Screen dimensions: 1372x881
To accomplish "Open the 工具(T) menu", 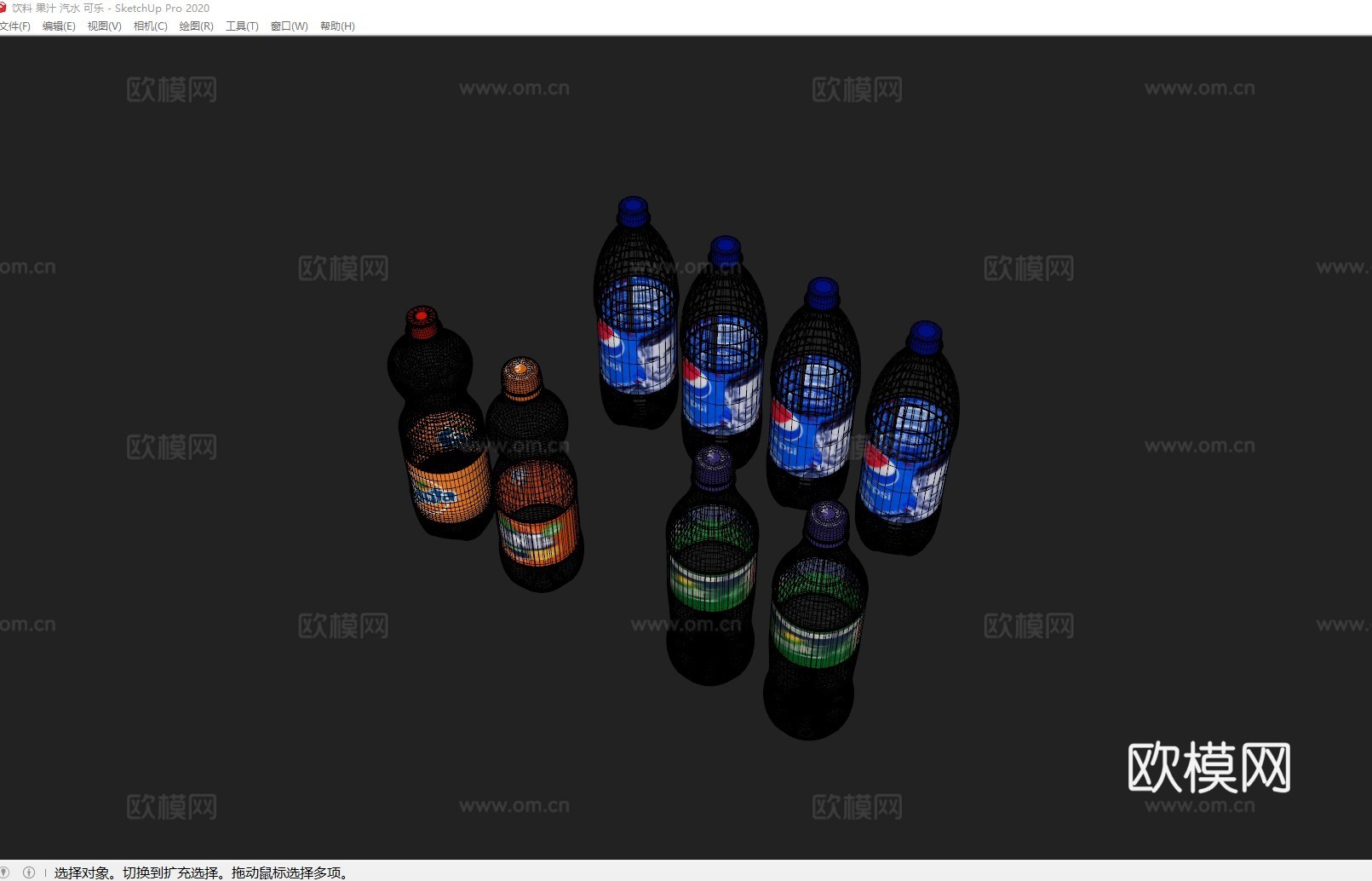I will tap(242, 26).
